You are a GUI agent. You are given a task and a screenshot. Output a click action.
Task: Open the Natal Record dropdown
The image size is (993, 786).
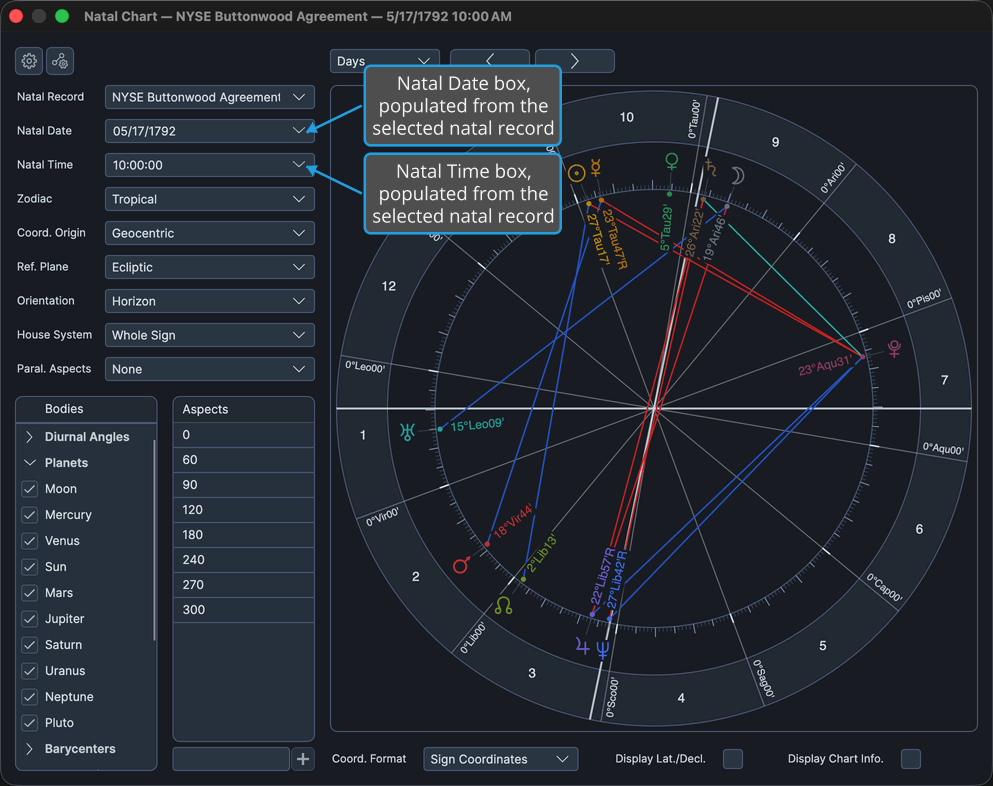pyautogui.click(x=210, y=97)
